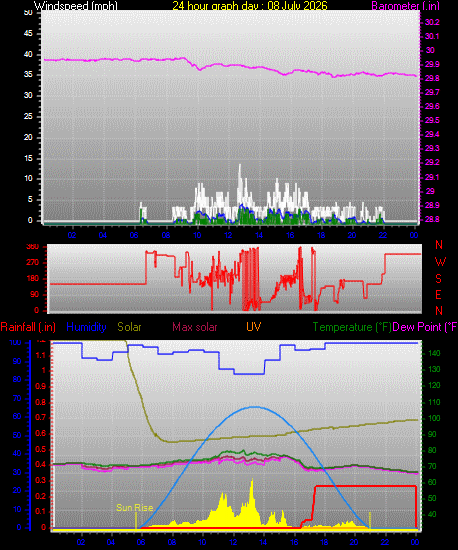Click the red rainfall step plateau
Screen dimensions: 458x550
(365, 486)
